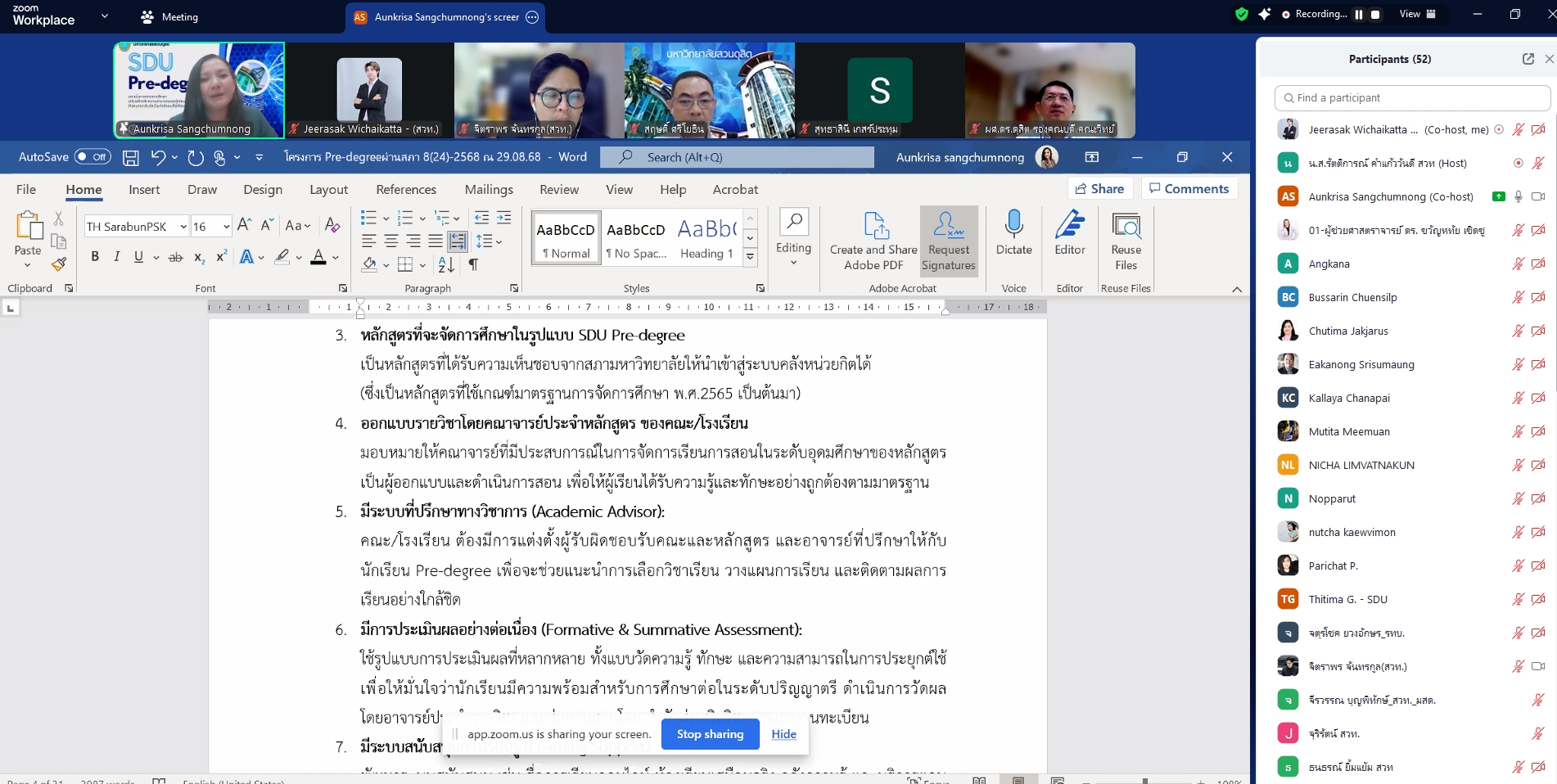The height and width of the screenshot is (784, 1557).
Task: Open the References ribbon tab
Action: (x=406, y=190)
